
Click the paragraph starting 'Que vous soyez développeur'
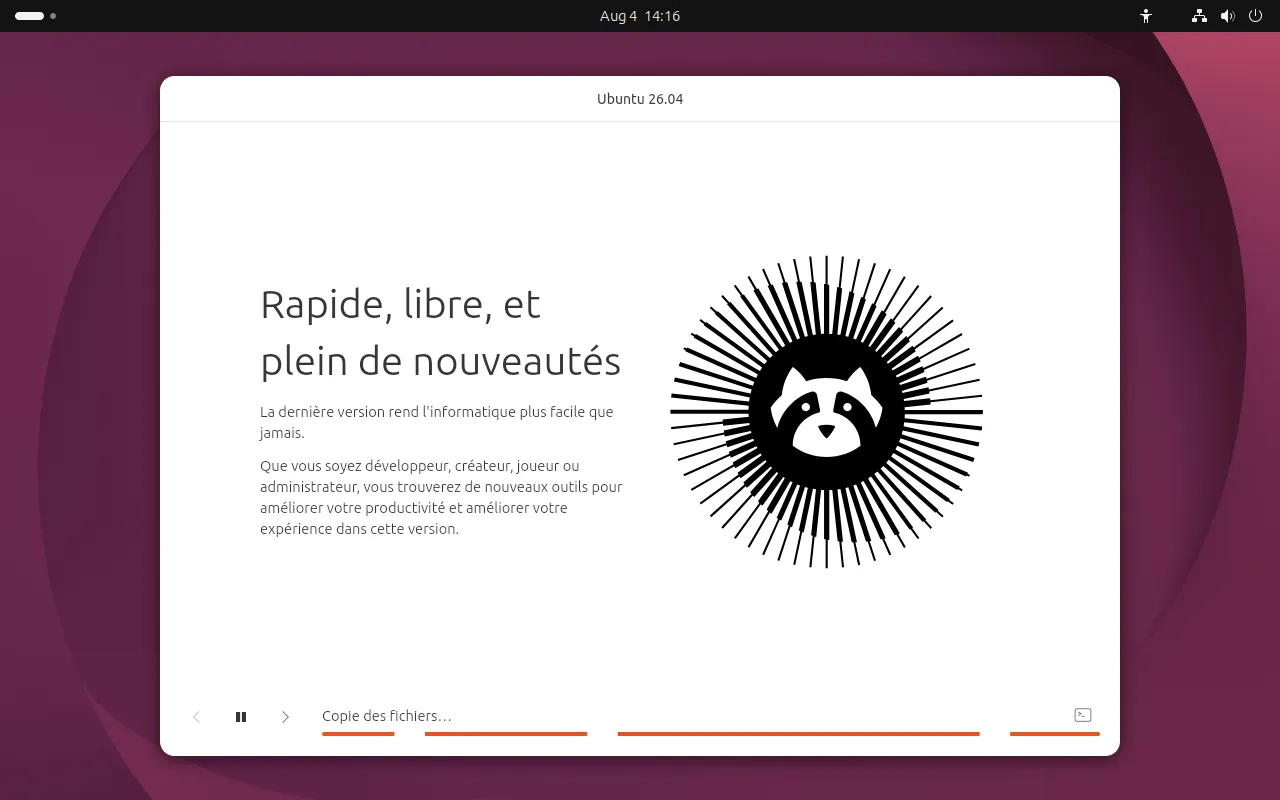441,497
